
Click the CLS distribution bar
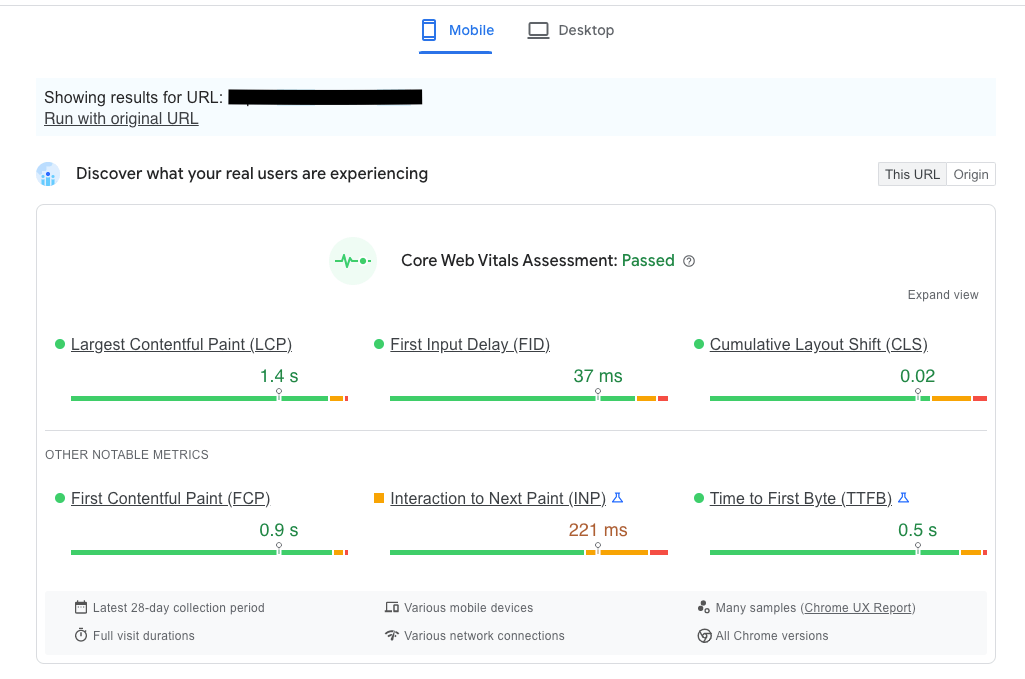pyautogui.click(x=849, y=398)
